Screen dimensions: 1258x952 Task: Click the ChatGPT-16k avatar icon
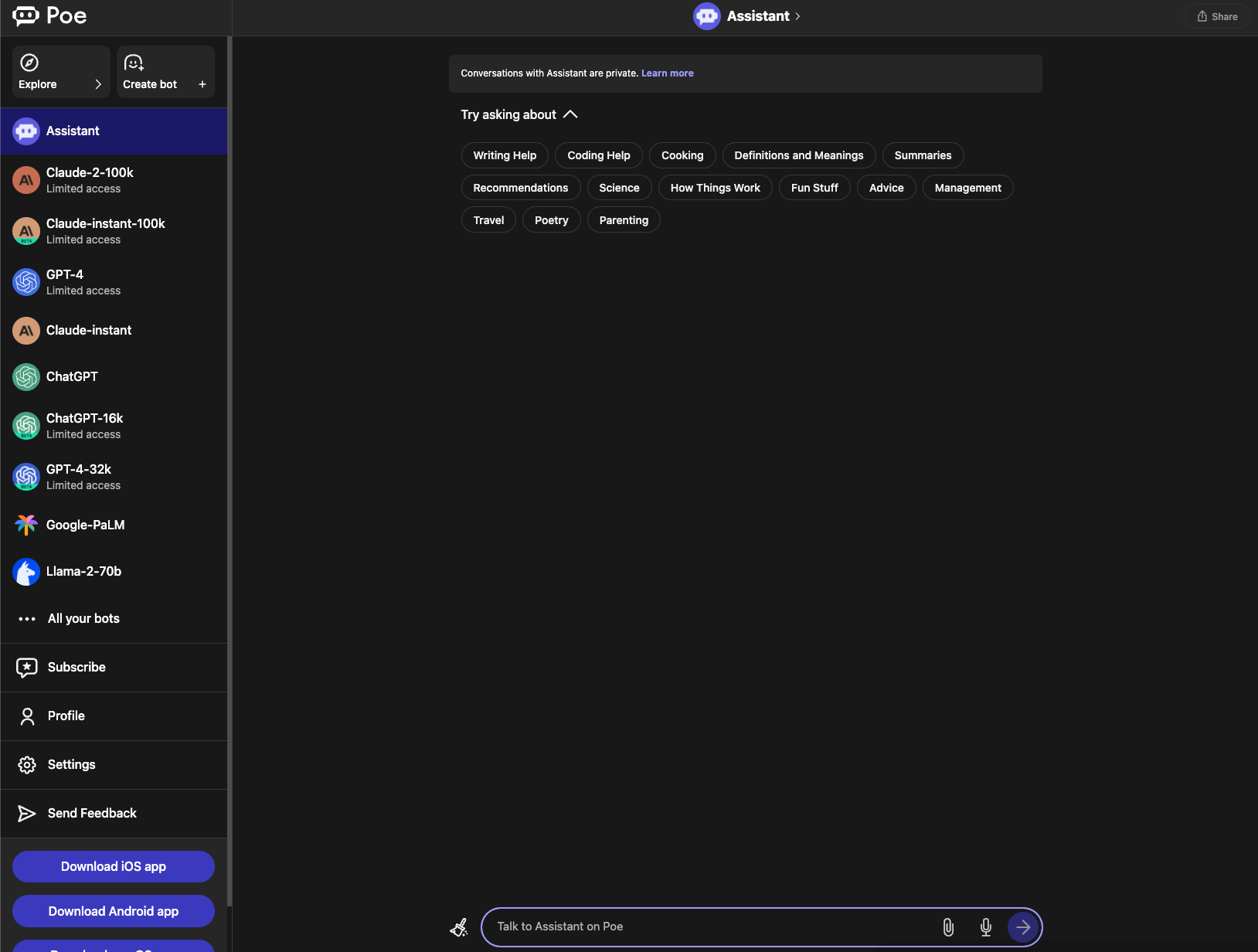(26, 426)
